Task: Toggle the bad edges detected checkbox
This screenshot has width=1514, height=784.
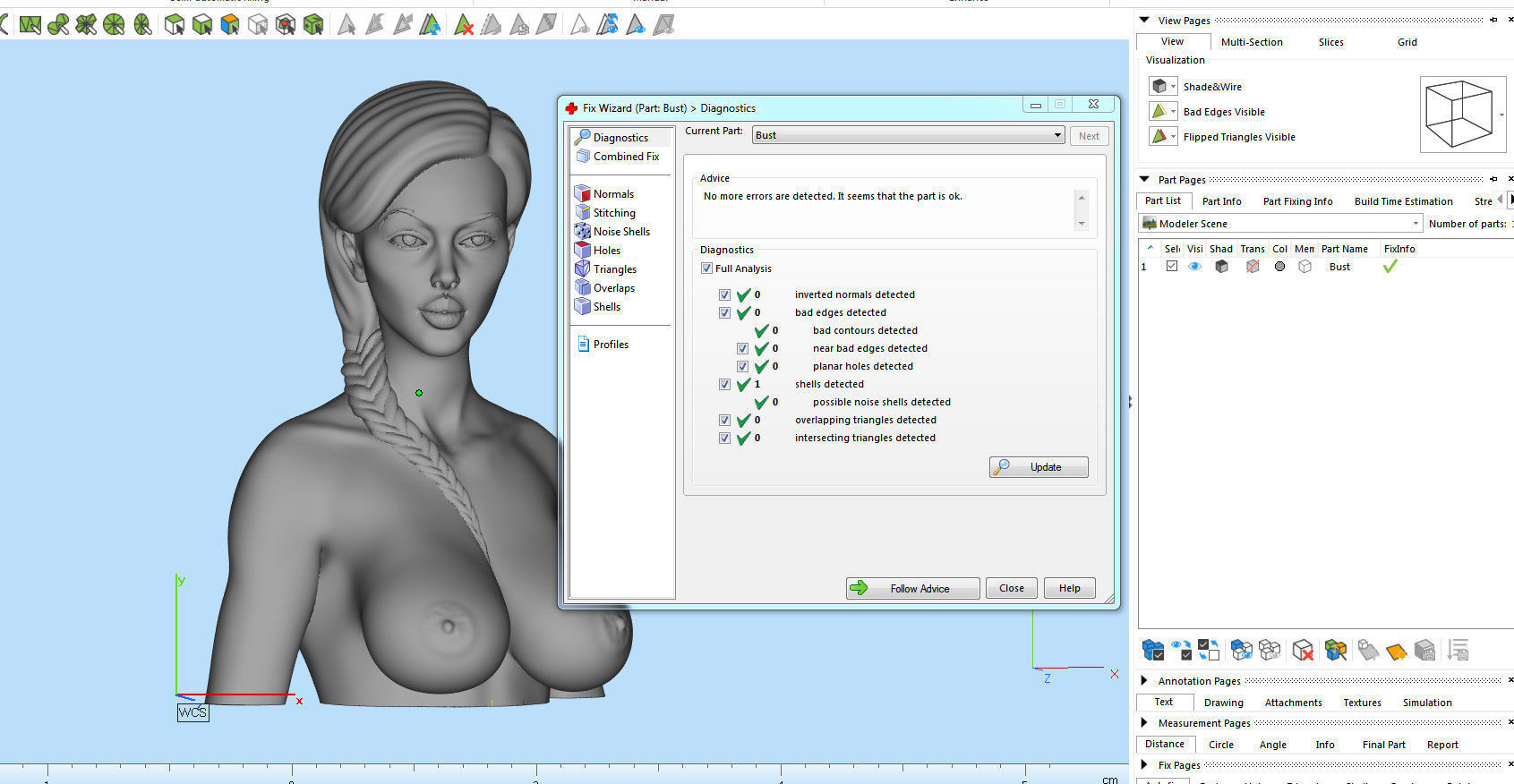Action: tap(724, 312)
